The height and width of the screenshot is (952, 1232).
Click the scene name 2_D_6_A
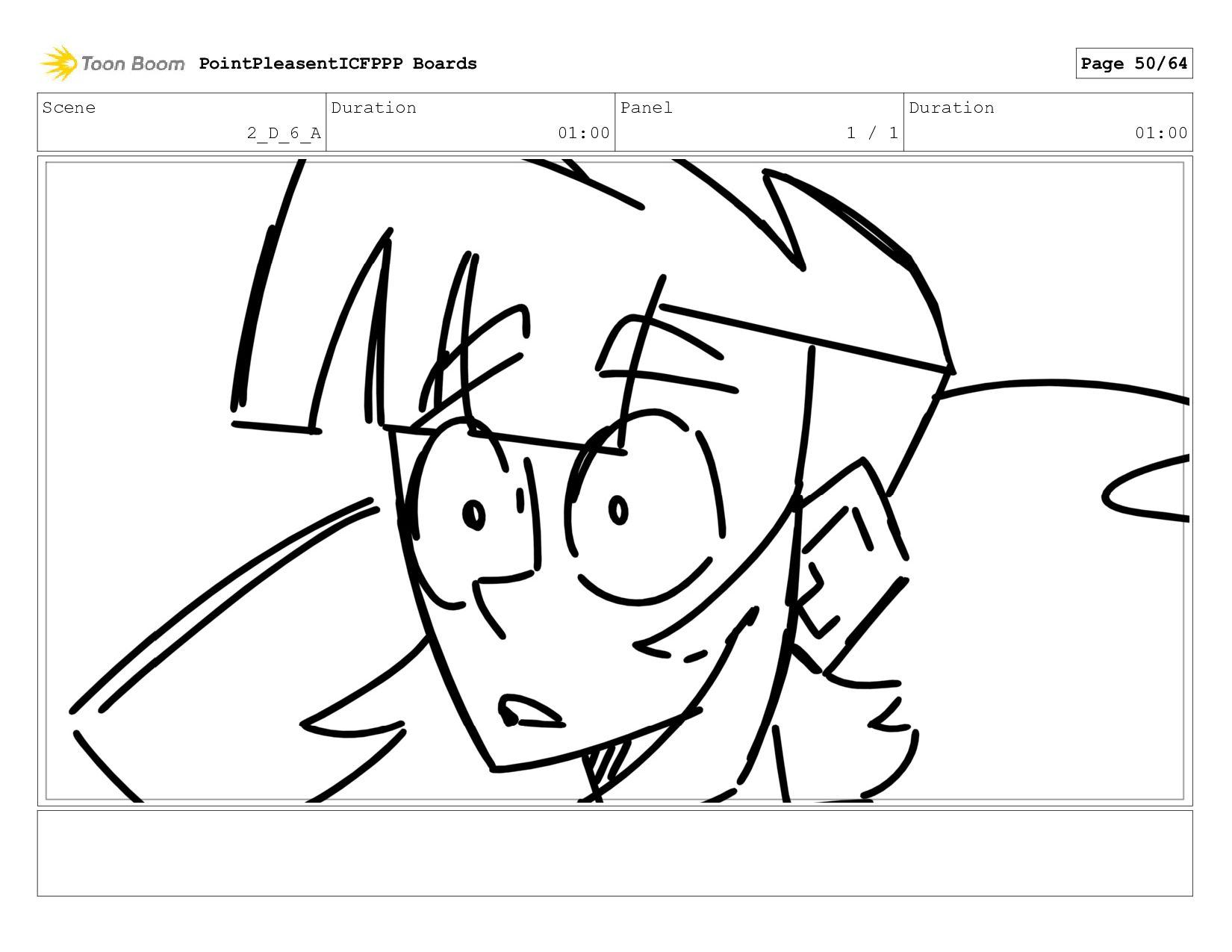point(284,133)
